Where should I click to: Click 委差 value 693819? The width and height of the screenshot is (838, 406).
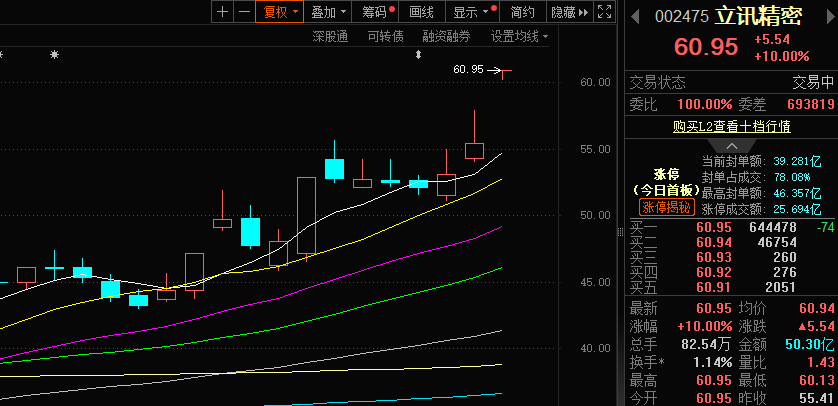(x=811, y=105)
